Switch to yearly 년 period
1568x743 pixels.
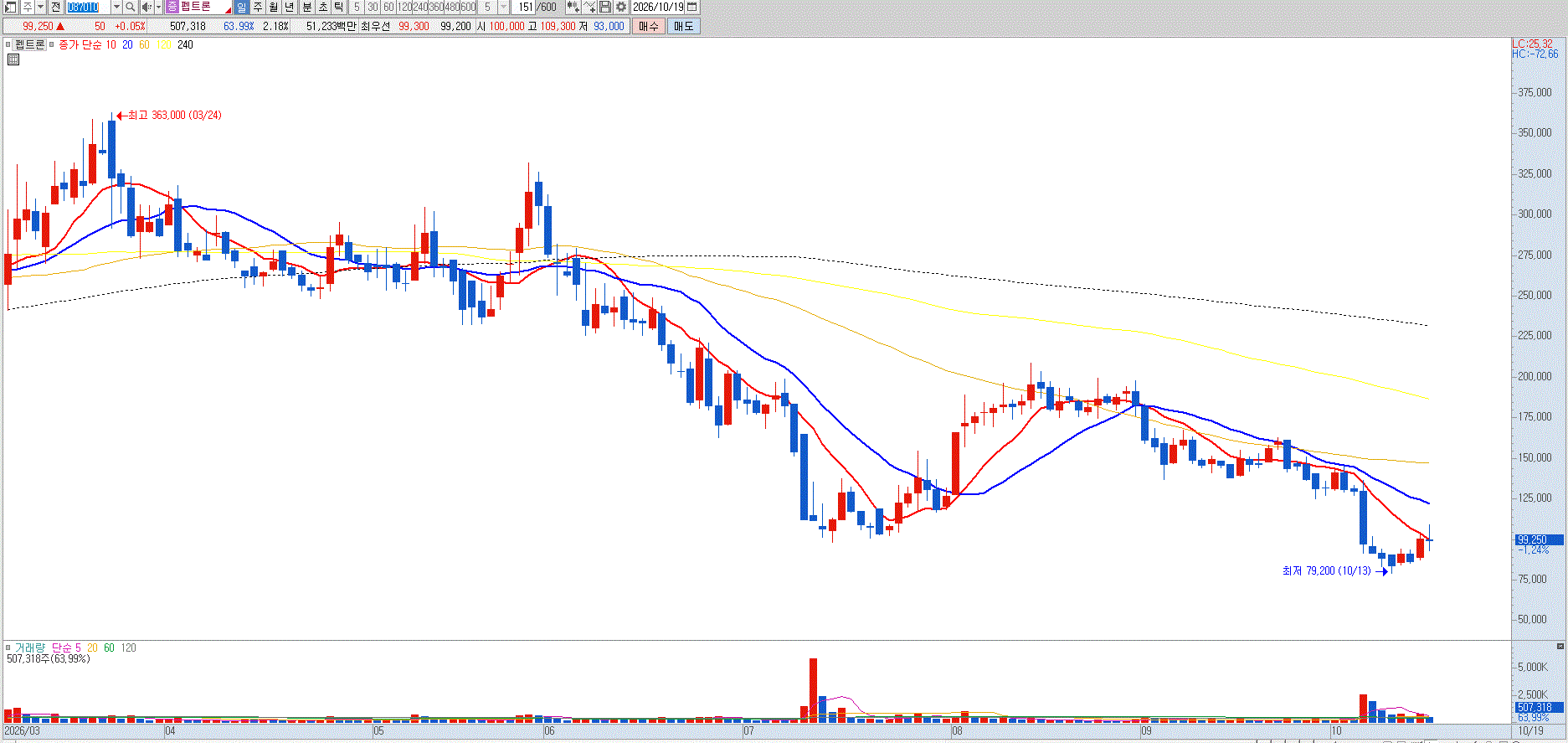click(x=290, y=7)
